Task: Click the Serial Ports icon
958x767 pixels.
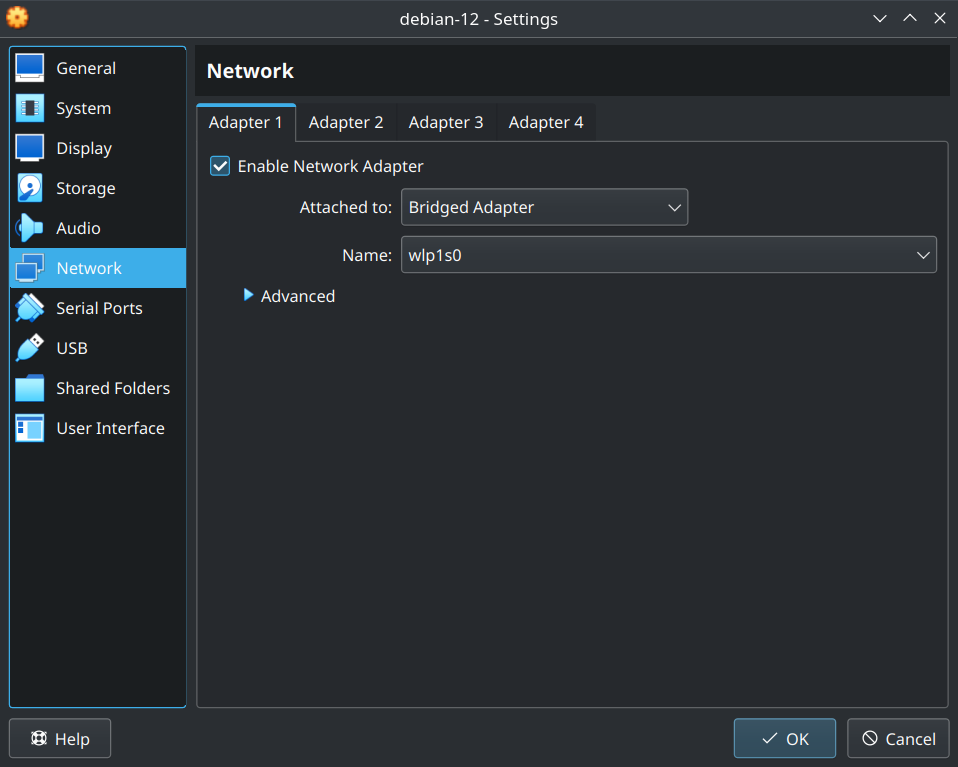Action: [29, 307]
